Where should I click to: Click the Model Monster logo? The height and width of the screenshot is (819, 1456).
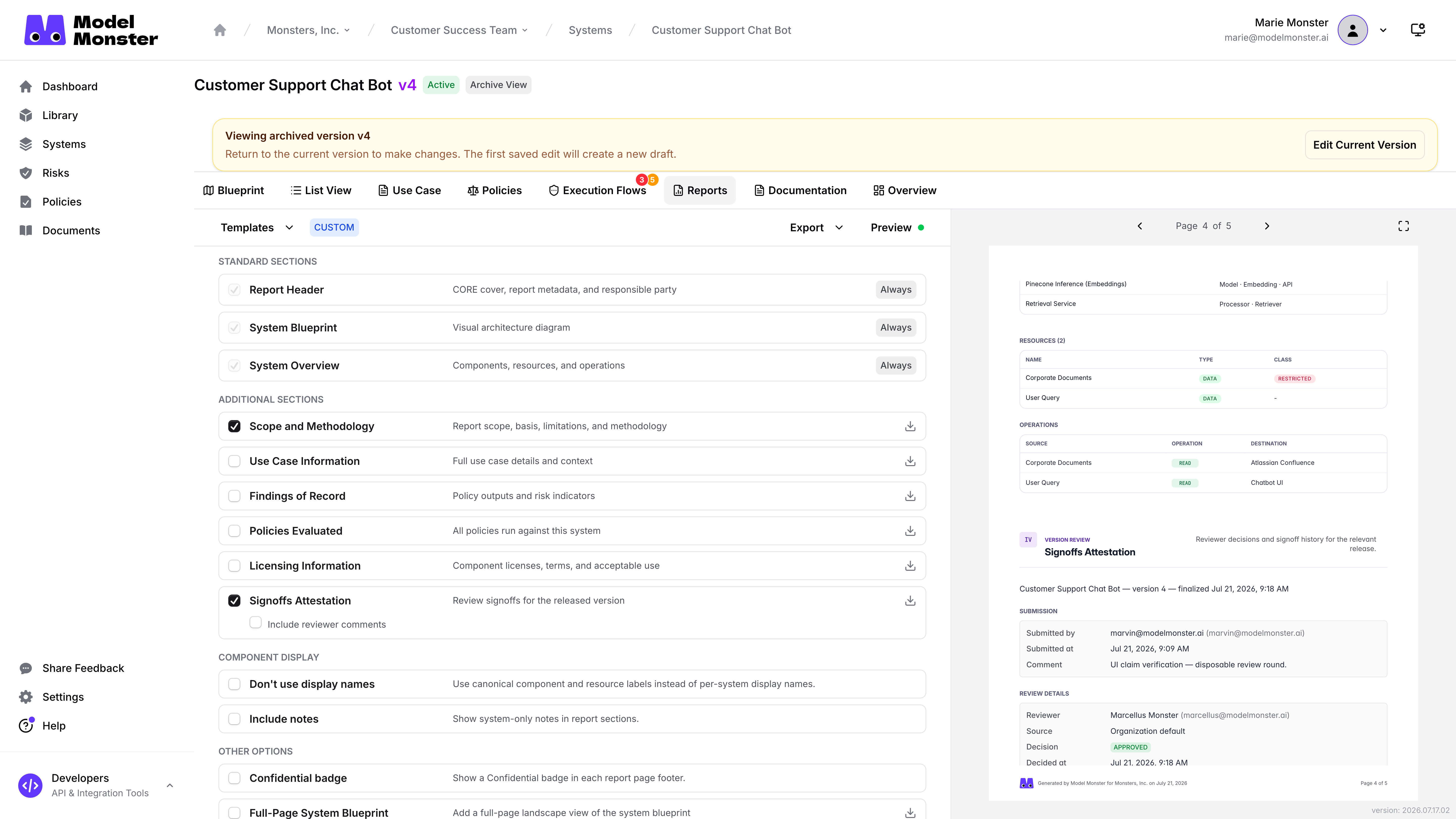91,30
